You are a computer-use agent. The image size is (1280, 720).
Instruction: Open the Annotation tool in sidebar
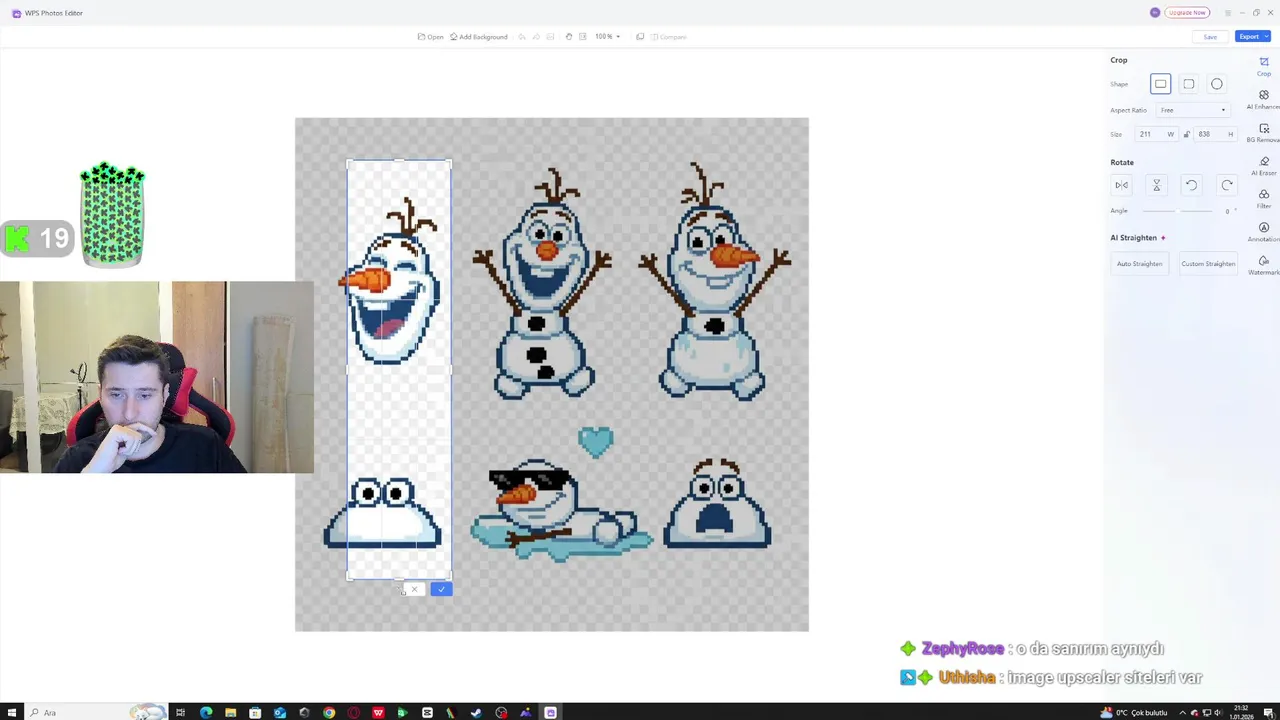[1264, 232]
